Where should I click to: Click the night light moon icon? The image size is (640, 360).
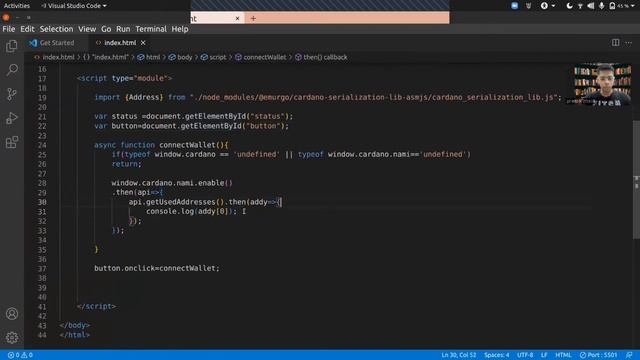(x=569, y=6)
